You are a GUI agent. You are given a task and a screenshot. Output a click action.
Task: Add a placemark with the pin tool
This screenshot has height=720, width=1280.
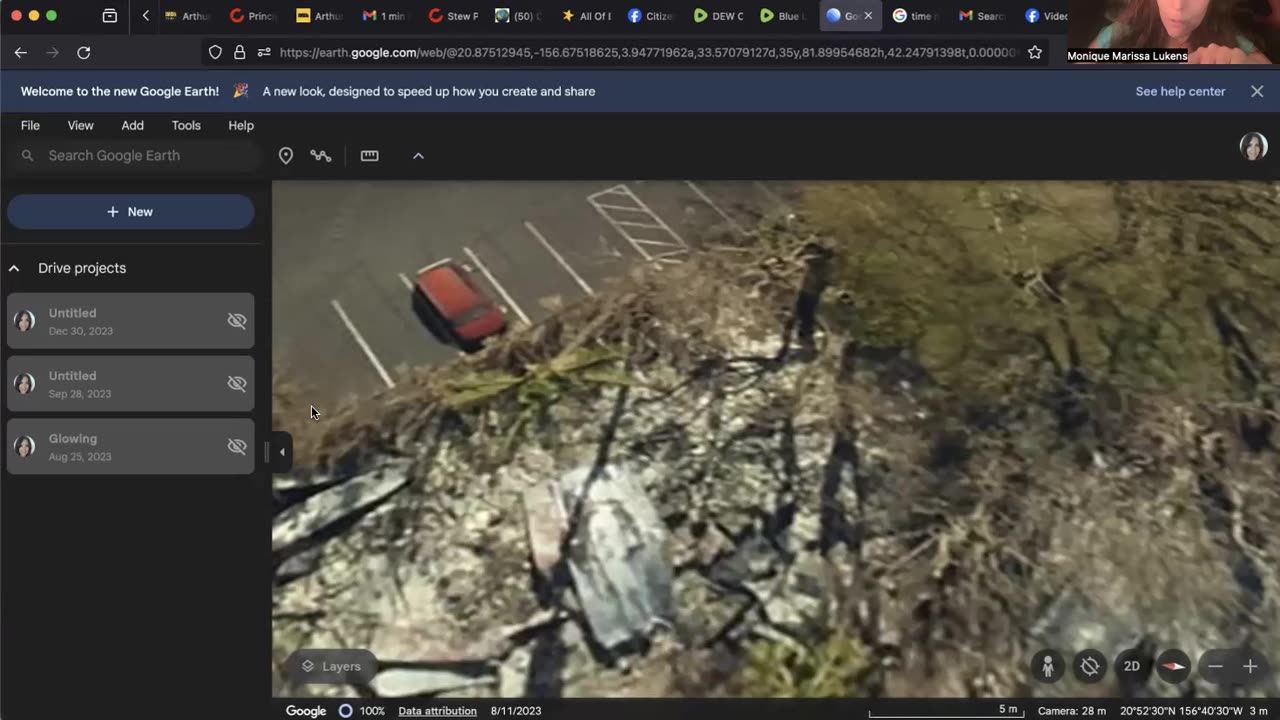click(286, 156)
